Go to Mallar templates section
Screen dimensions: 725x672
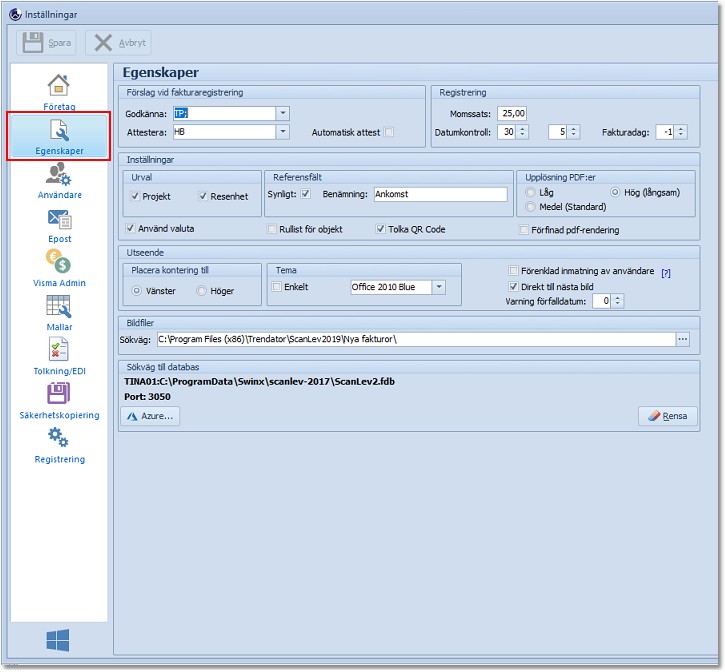click(59, 311)
